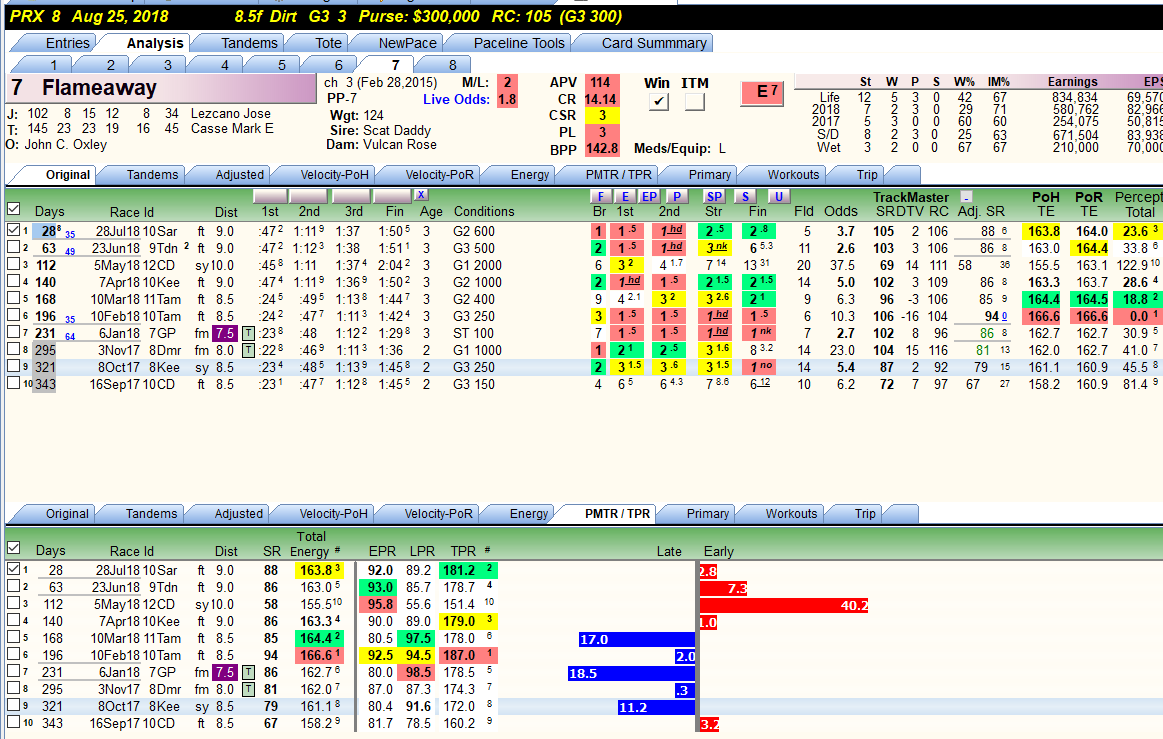Check the ITM checkbox

point(695,102)
